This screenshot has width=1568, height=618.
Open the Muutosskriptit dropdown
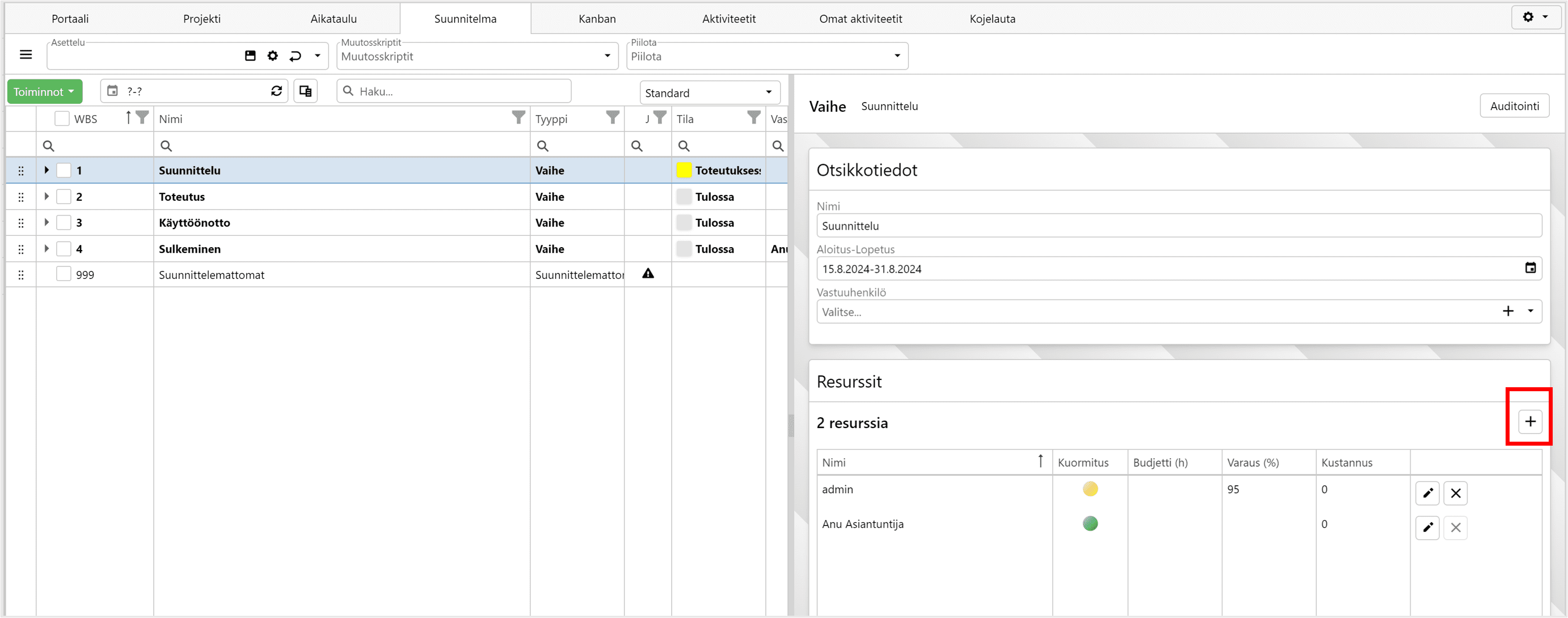click(x=477, y=56)
